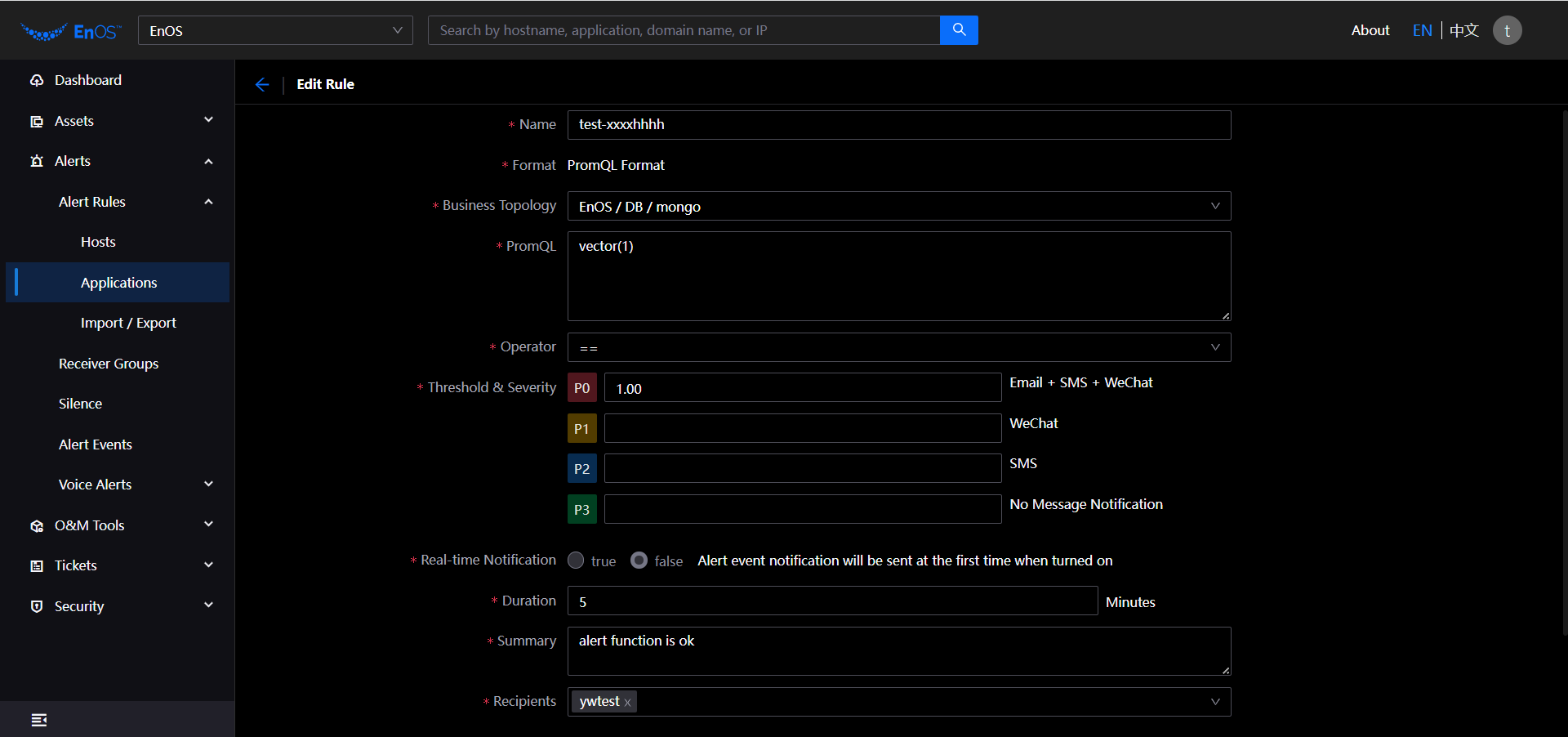The image size is (1568, 737).
Task: Click the top search input box
Action: tap(684, 30)
